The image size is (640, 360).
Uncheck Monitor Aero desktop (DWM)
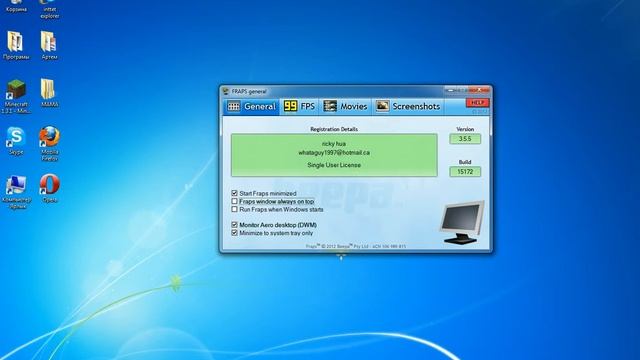234,225
